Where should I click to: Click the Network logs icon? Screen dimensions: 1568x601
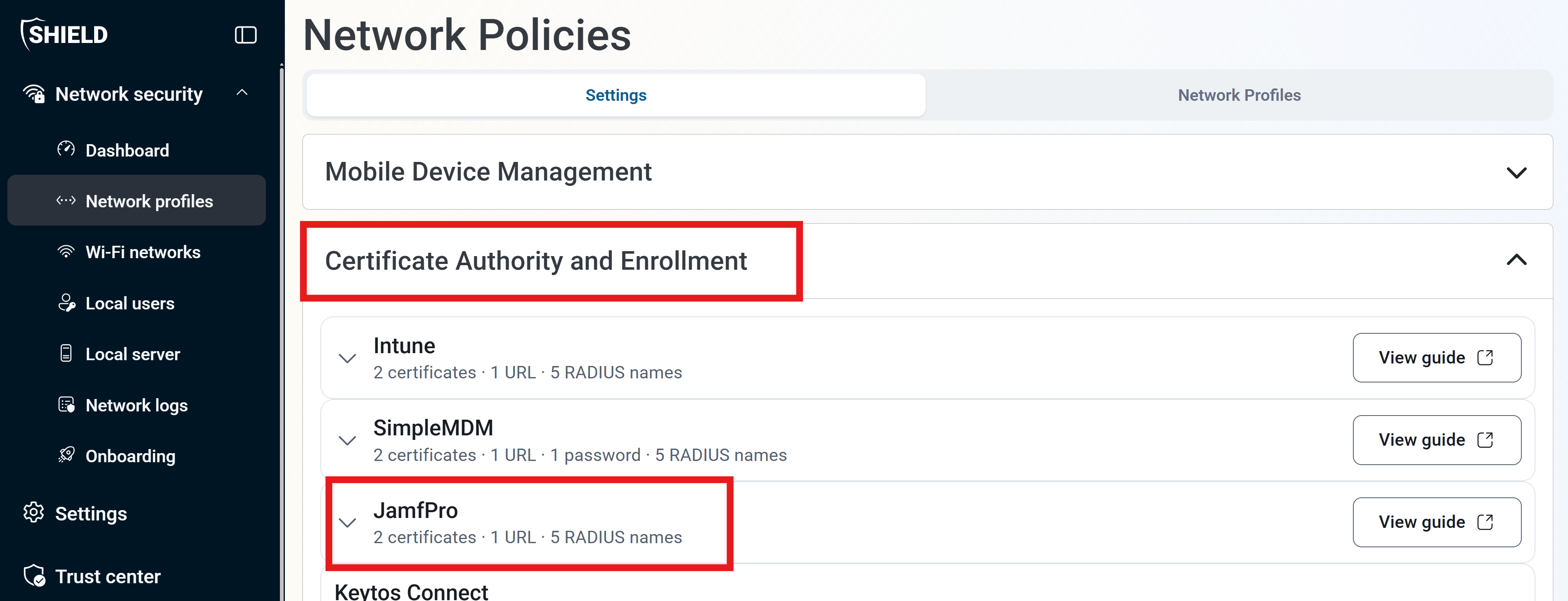[x=66, y=404]
